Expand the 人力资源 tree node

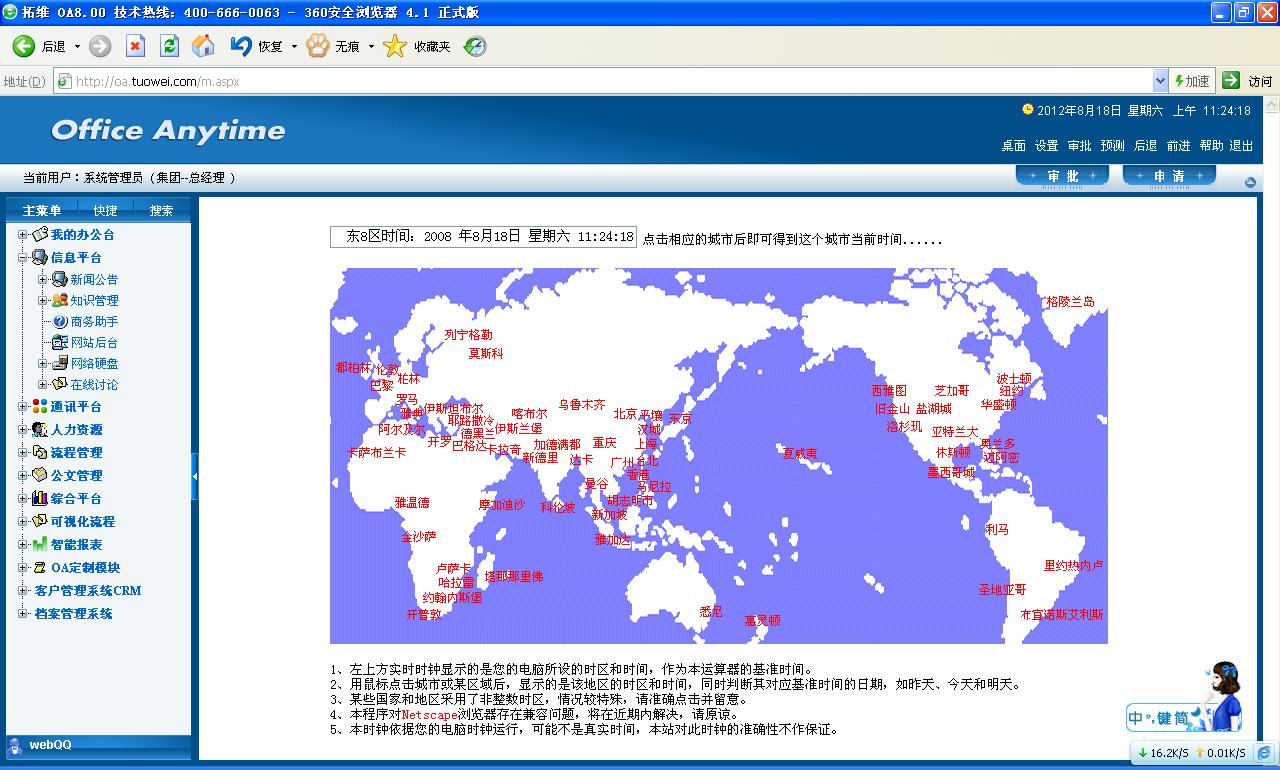click(23, 430)
